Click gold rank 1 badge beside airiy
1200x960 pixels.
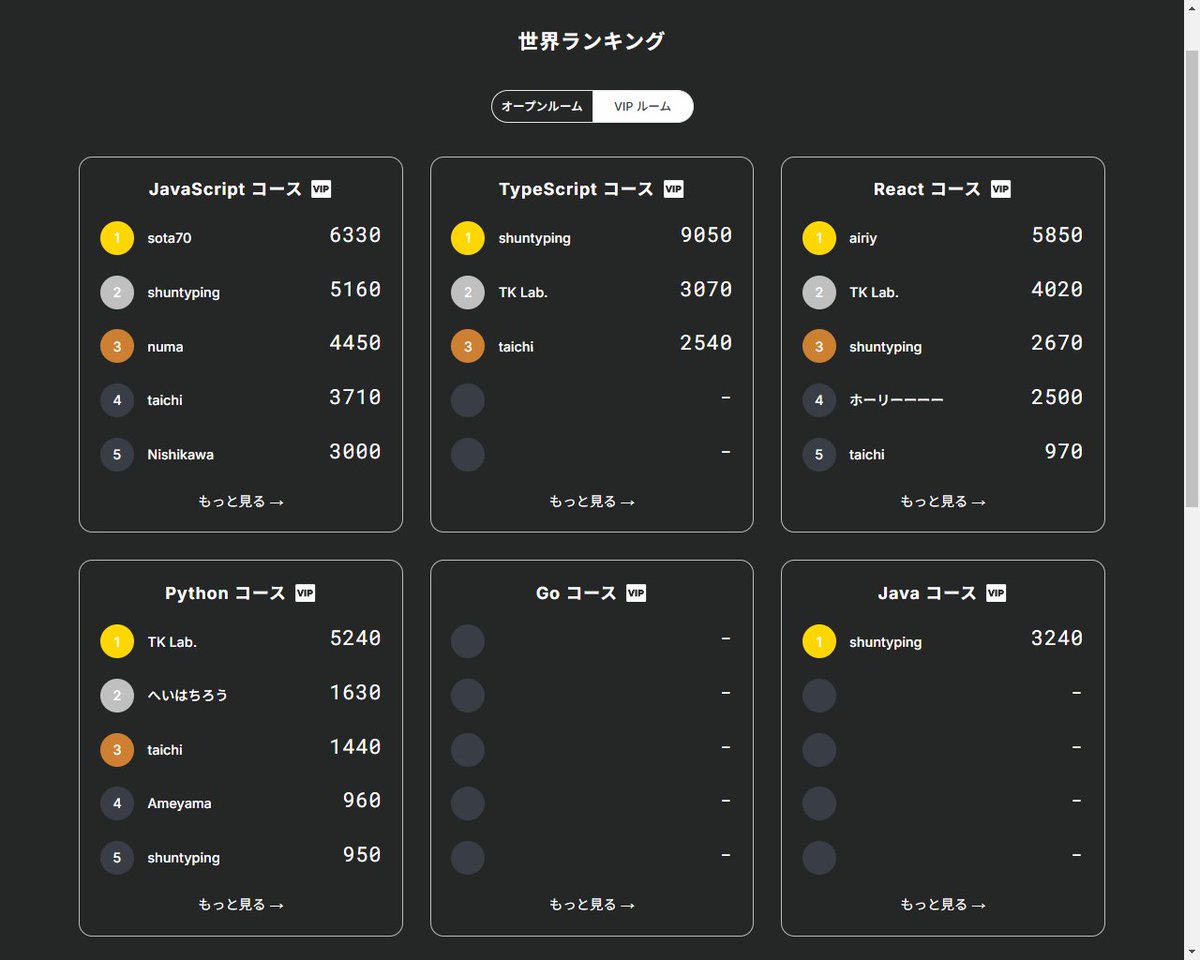click(x=819, y=238)
